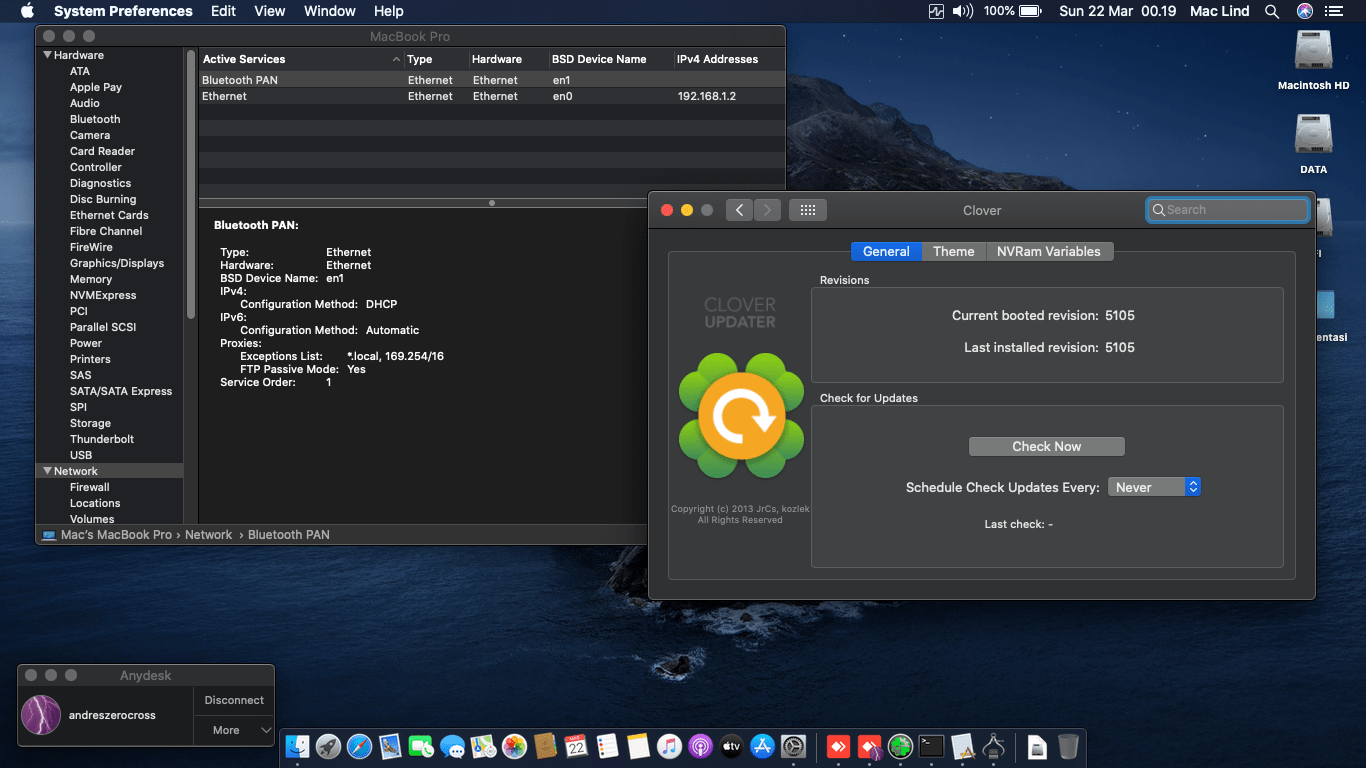Open Mac Lind user menu
This screenshot has height=768, width=1366.
tap(1219, 11)
